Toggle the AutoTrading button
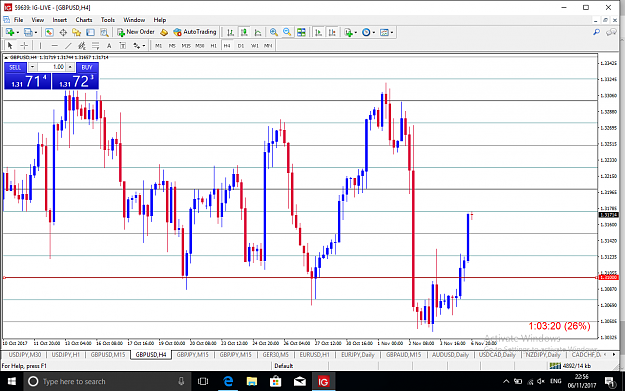Viewport: 625px width, 391px height. [x=195, y=32]
